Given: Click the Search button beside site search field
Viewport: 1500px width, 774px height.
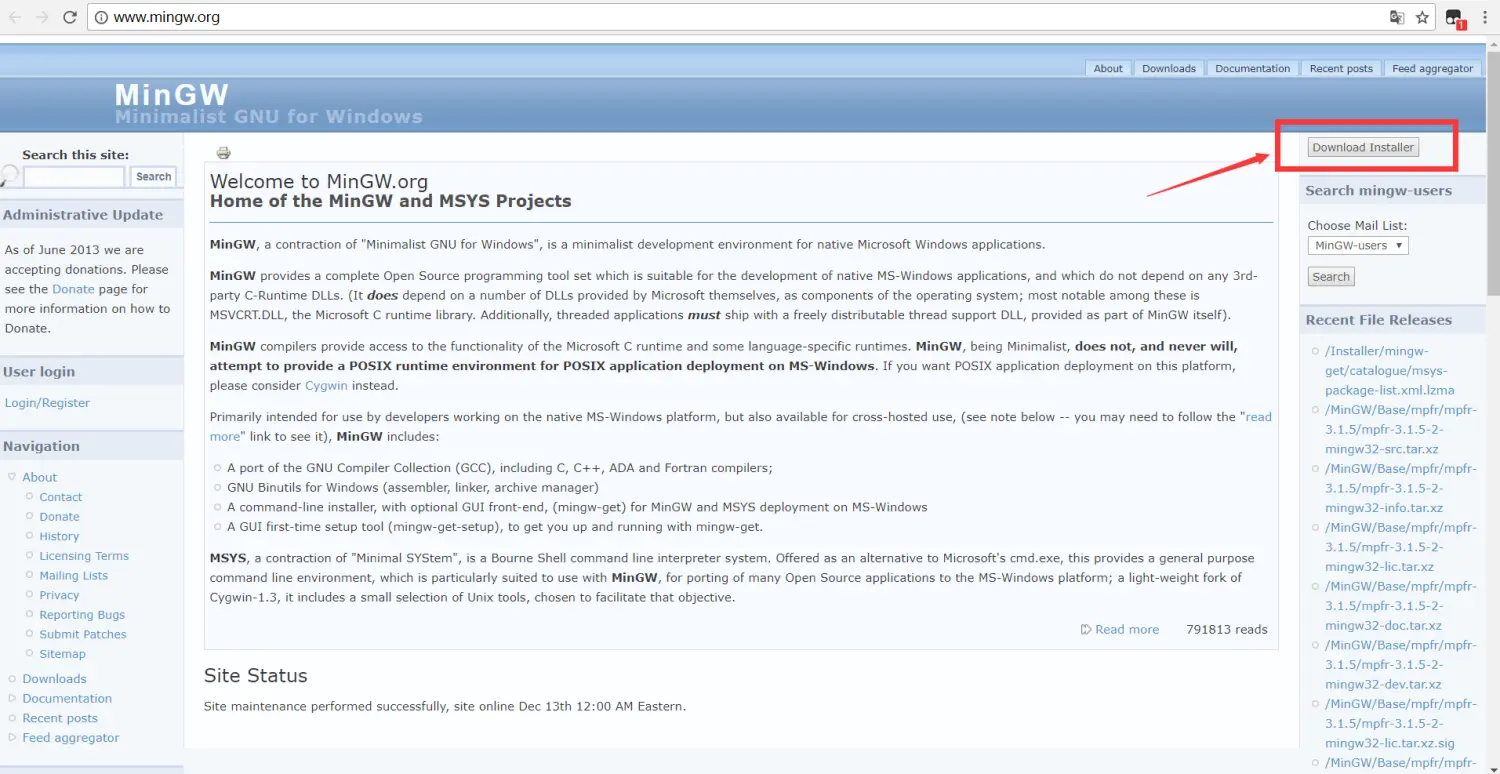Looking at the screenshot, I should click(x=153, y=177).
